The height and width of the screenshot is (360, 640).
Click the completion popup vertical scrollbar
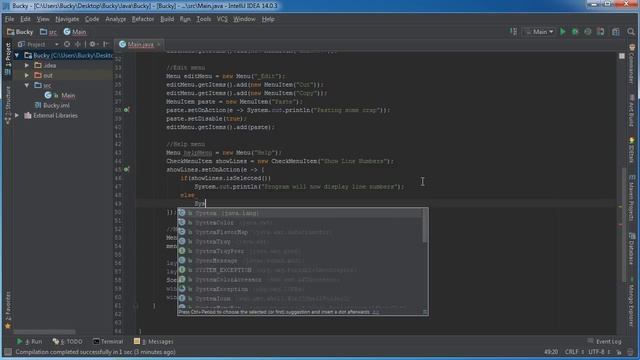[425, 225]
